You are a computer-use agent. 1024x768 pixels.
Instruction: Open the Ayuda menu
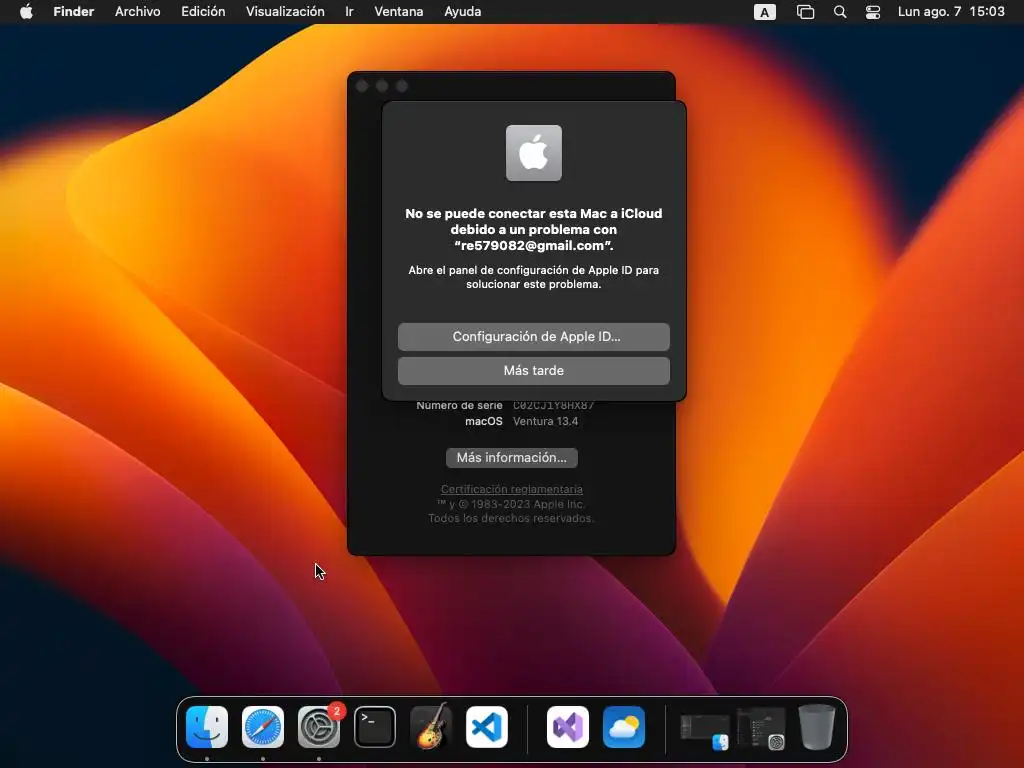pyautogui.click(x=462, y=12)
